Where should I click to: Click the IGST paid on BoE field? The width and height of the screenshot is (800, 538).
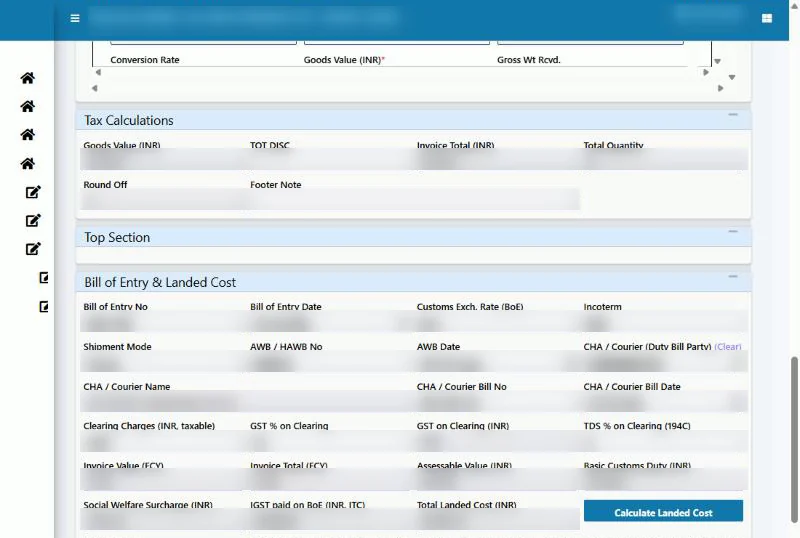pyautogui.click(x=330, y=519)
